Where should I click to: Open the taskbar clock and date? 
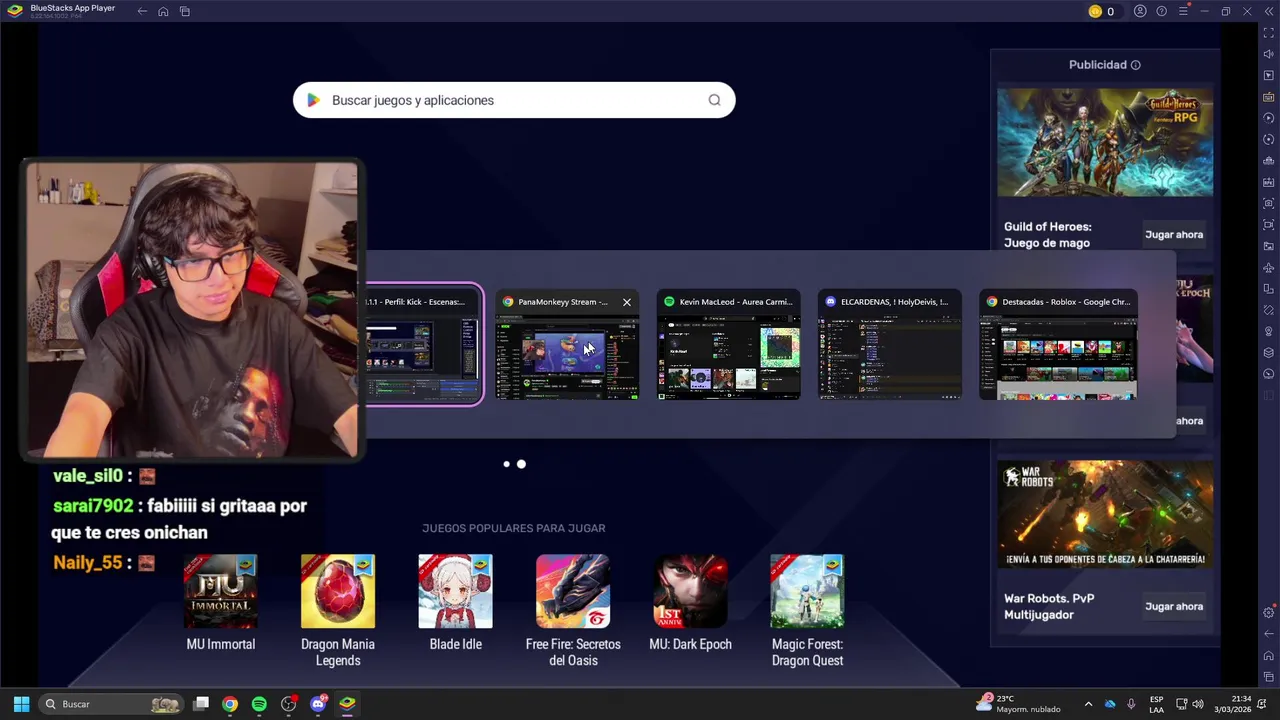coord(1232,704)
